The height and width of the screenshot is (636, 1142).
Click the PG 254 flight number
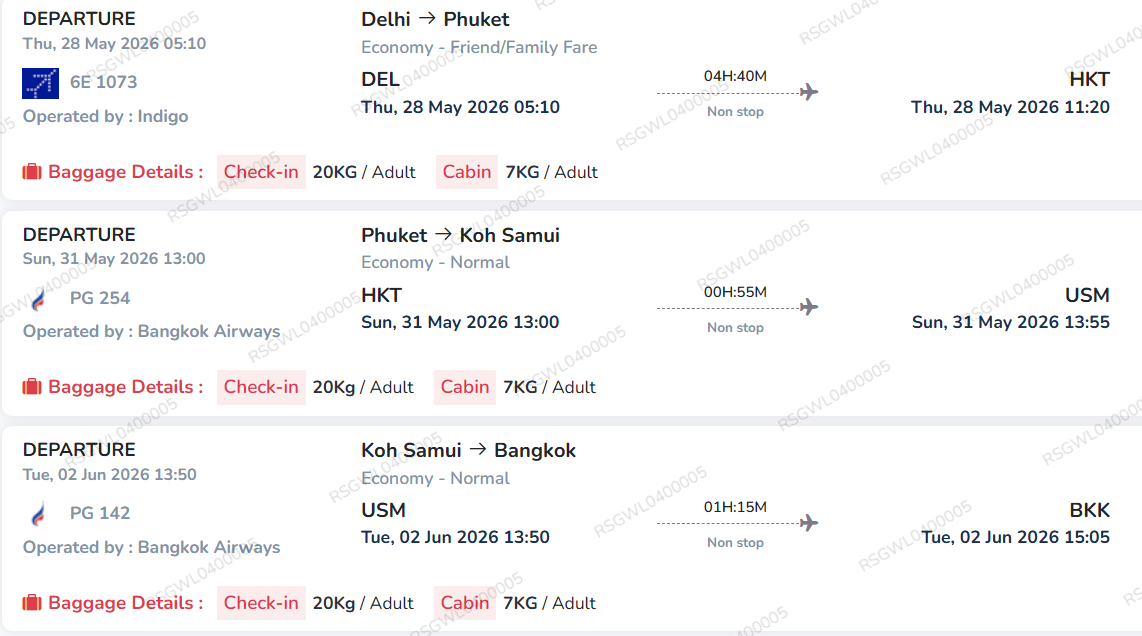point(100,298)
